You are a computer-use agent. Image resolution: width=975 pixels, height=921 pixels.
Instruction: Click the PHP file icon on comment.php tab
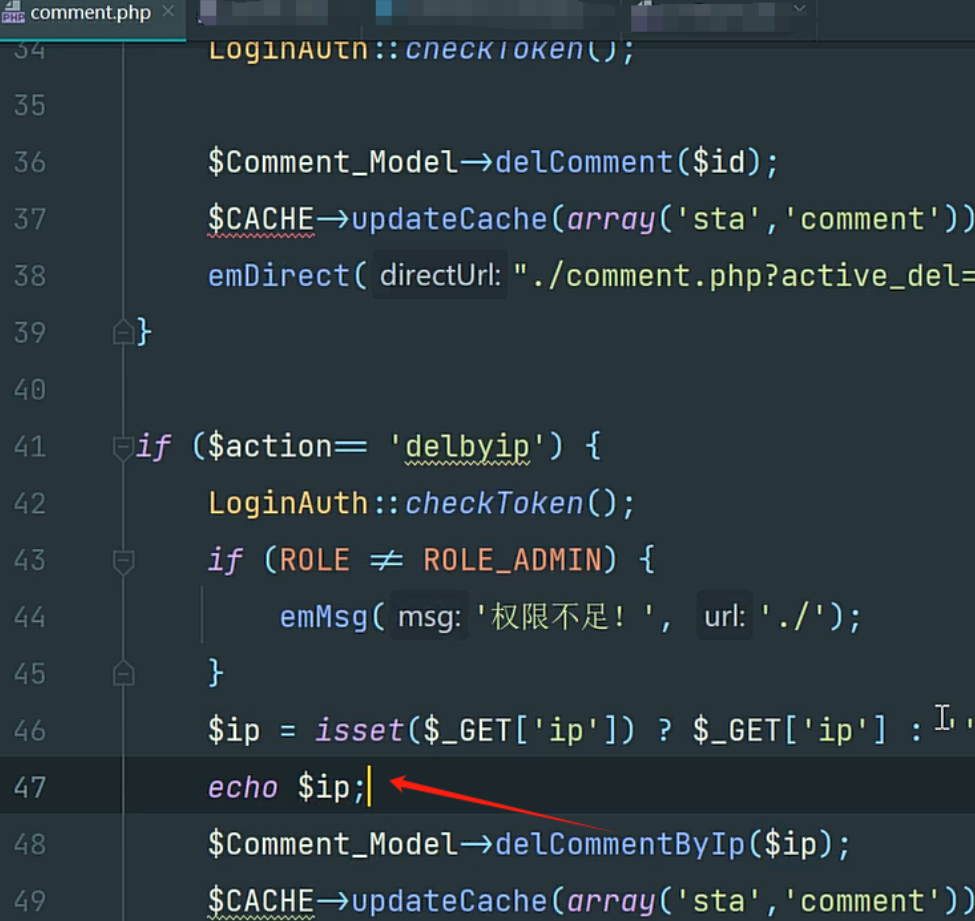pos(14,13)
